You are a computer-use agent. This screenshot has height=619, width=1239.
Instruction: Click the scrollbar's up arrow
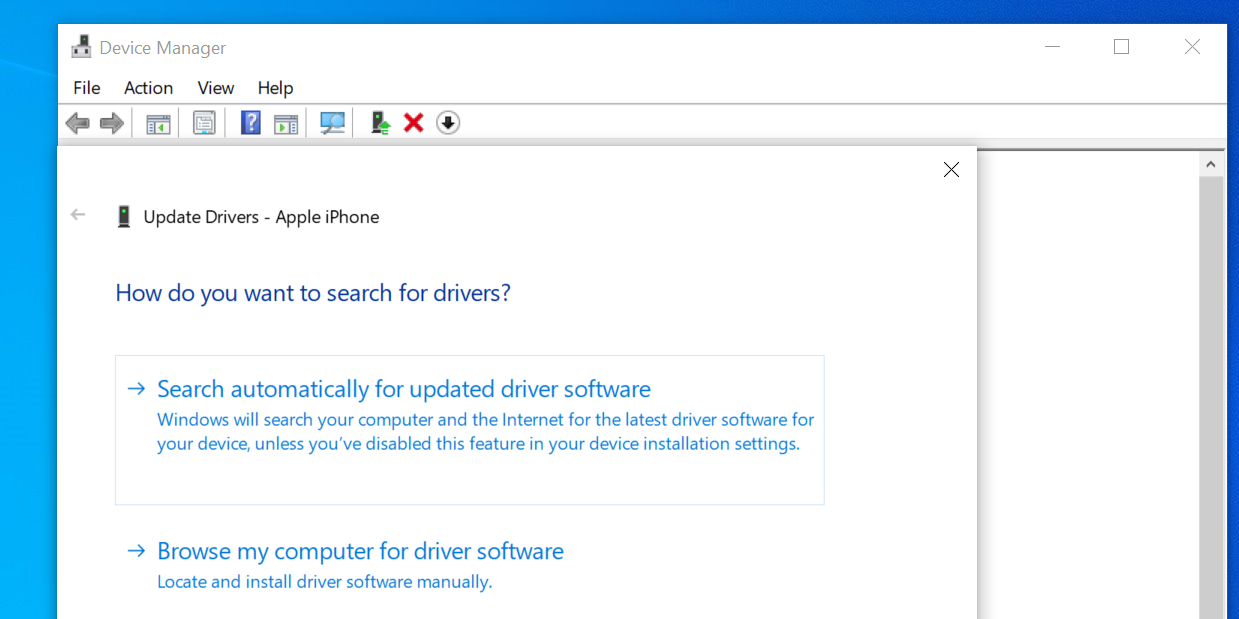click(1209, 162)
